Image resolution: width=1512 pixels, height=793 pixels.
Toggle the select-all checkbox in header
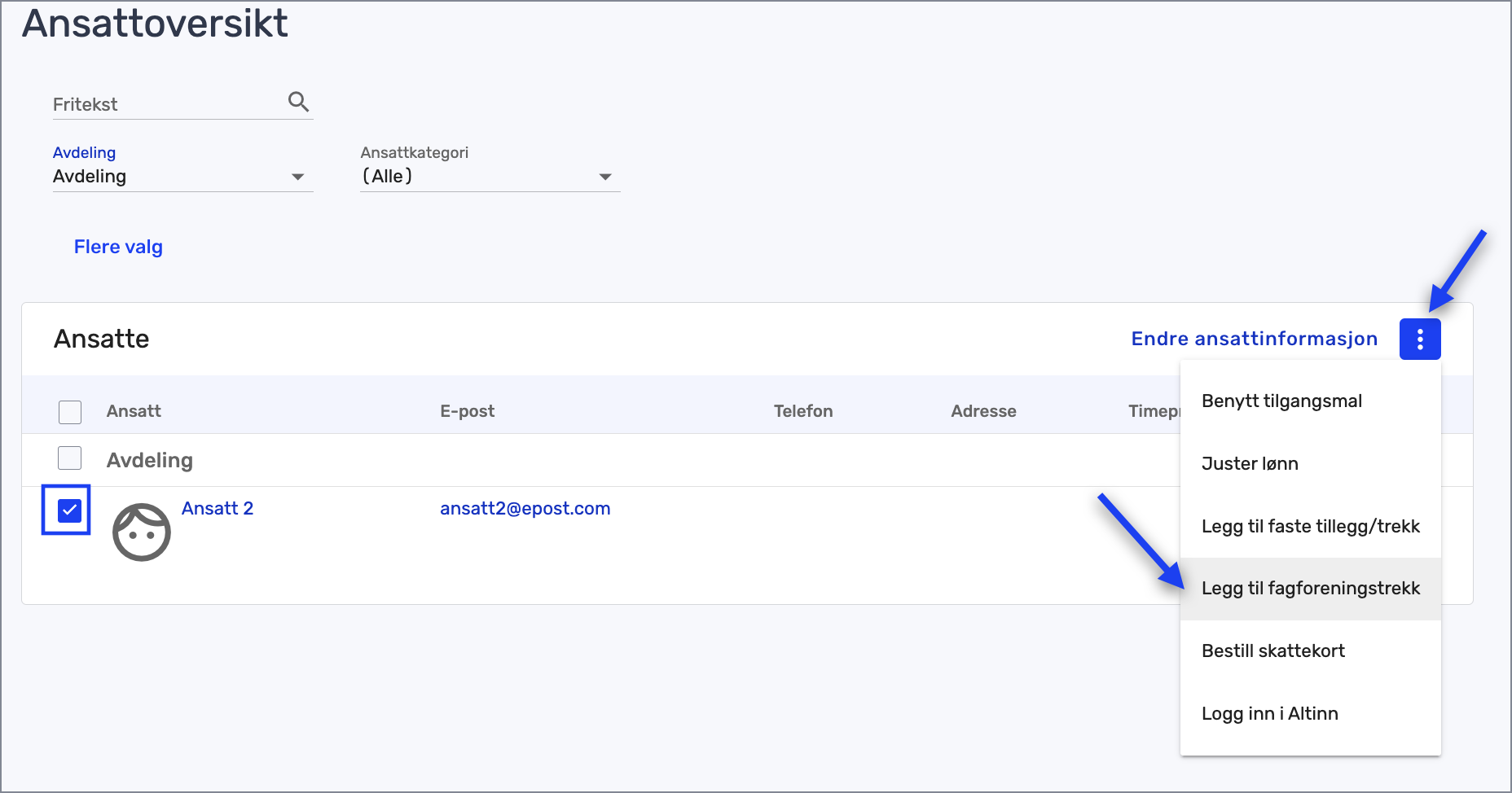click(x=70, y=412)
